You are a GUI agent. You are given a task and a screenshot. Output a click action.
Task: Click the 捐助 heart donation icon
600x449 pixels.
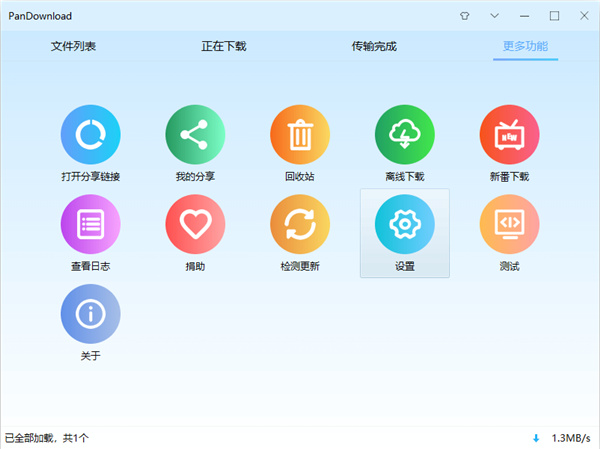pos(195,224)
